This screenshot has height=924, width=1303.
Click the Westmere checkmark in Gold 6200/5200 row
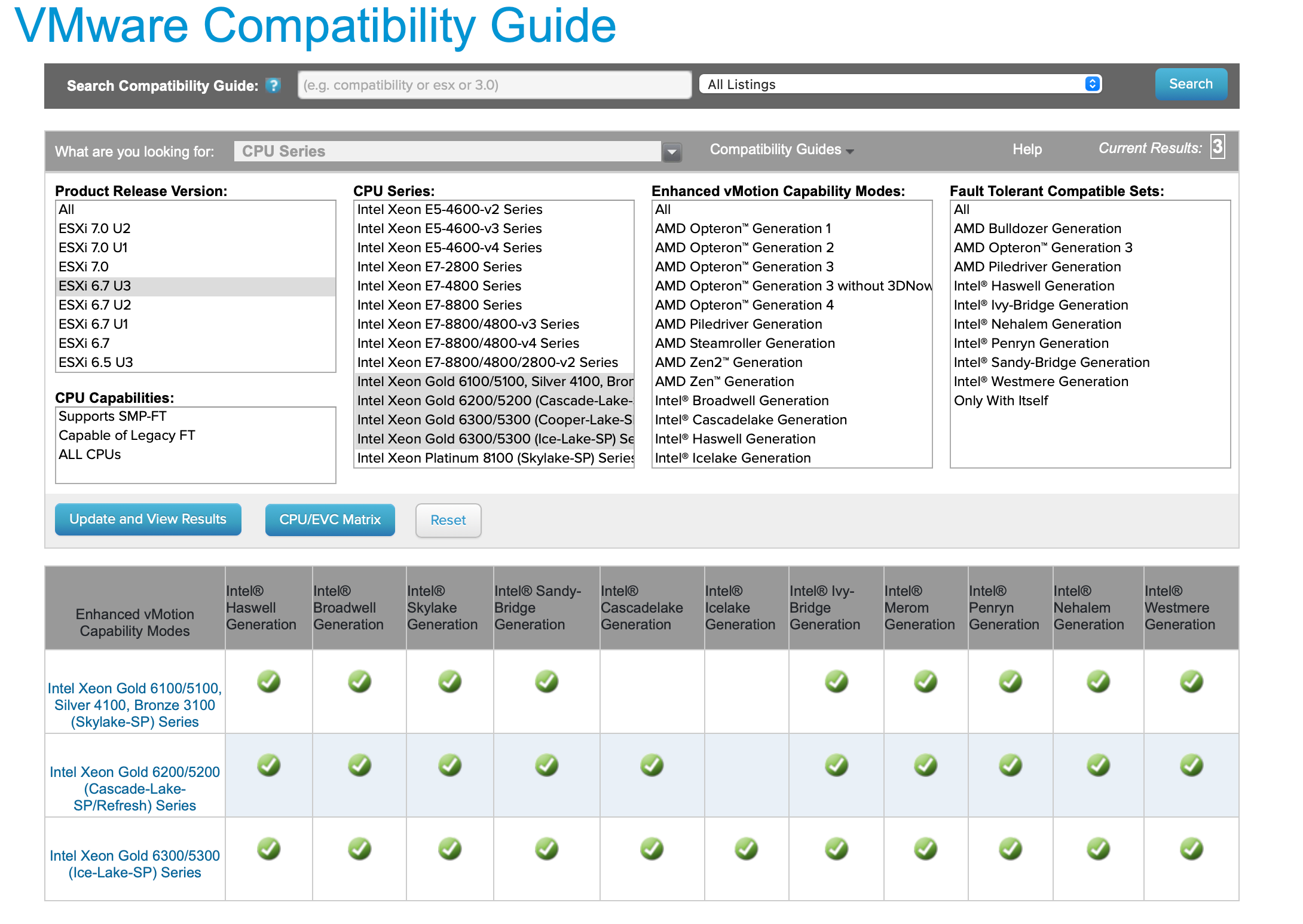pos(1192,765)
